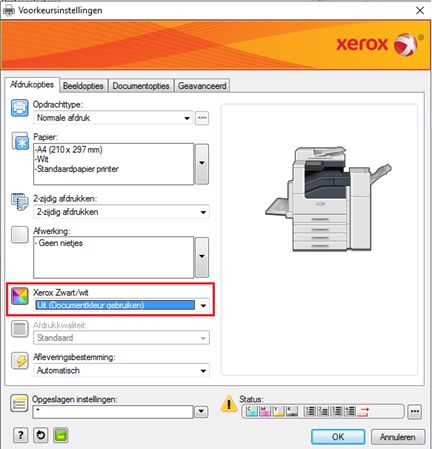
Task: Click the Xerox Zwart/wit color icon
Action: pos(20,296)
